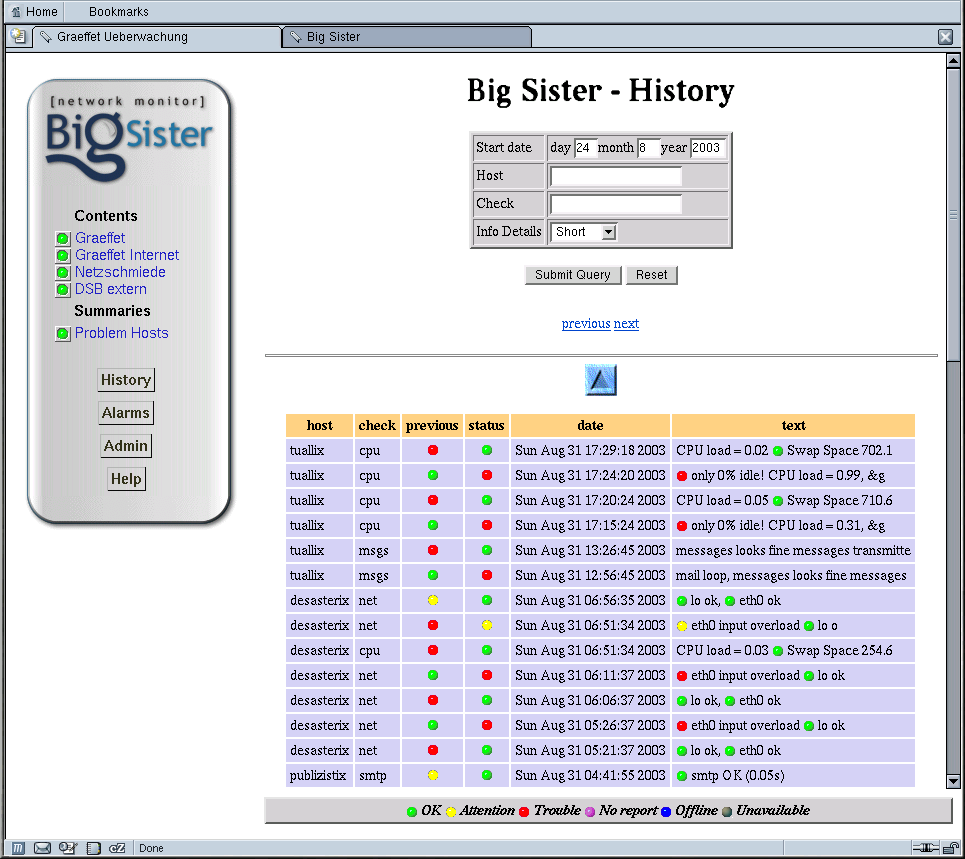Screen dimensions: 965x859
Task: Open the Help page button
Action: tap(126, 479)
